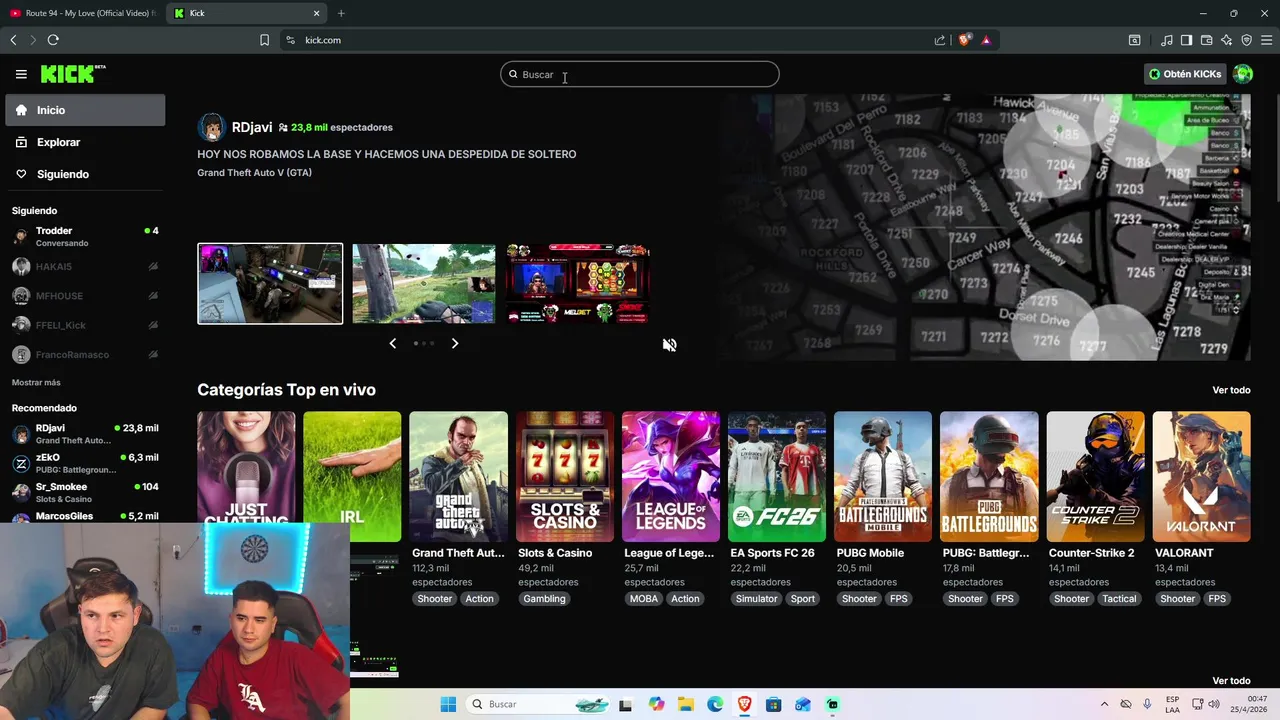This screenshot has width=1280, height=720.
Task: Click the Tactical tag under Counter-Strike 2
Action: point(1119,599)
